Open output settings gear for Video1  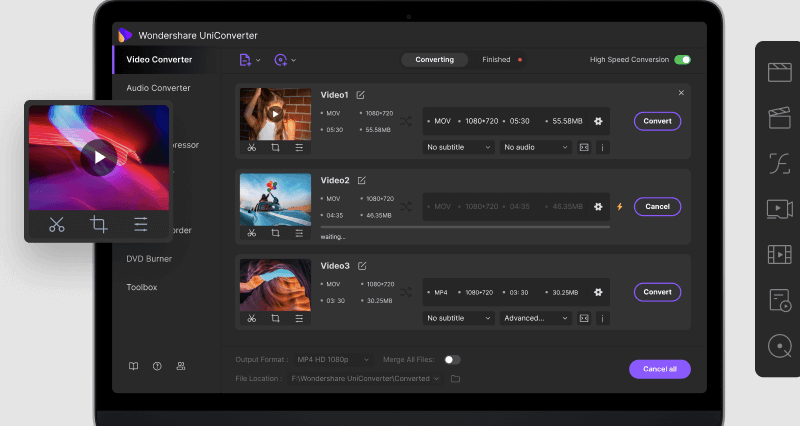[598, 121]
